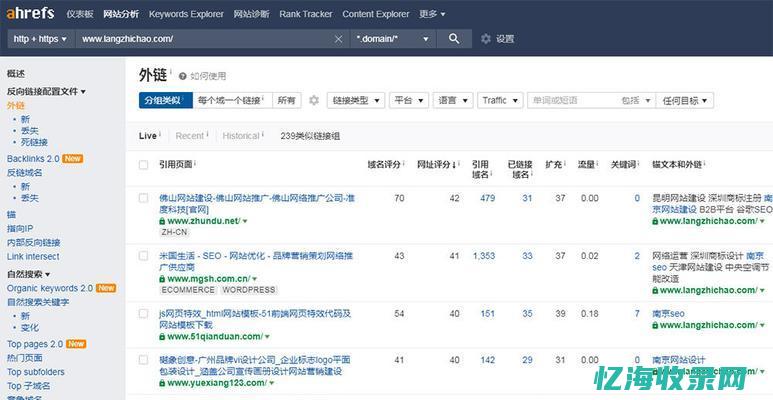Switch to the Recent index tab
The height and width of the screenshot is (400, 773).
[190, 136]
